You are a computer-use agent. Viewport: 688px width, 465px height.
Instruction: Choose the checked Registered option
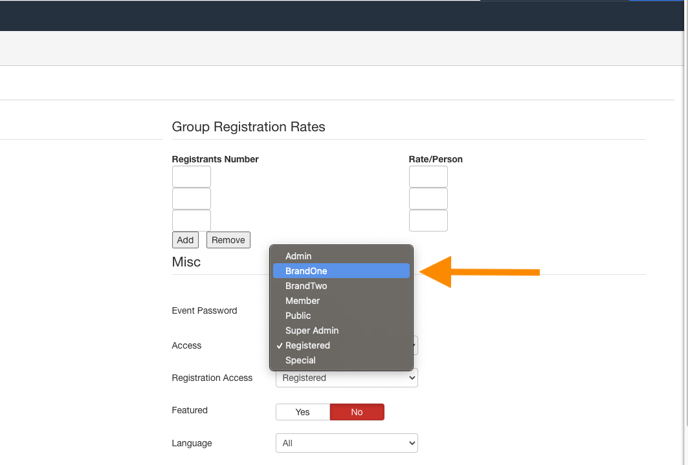pyautogui.click(x=341, y=345)
